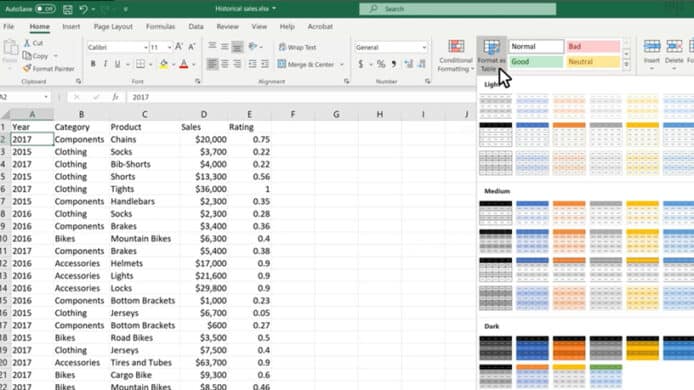Select the black Medium table style thumbnail in first Medium row
Image resolution: width=694 pixels, height=390 pixels.
(496, 213)
